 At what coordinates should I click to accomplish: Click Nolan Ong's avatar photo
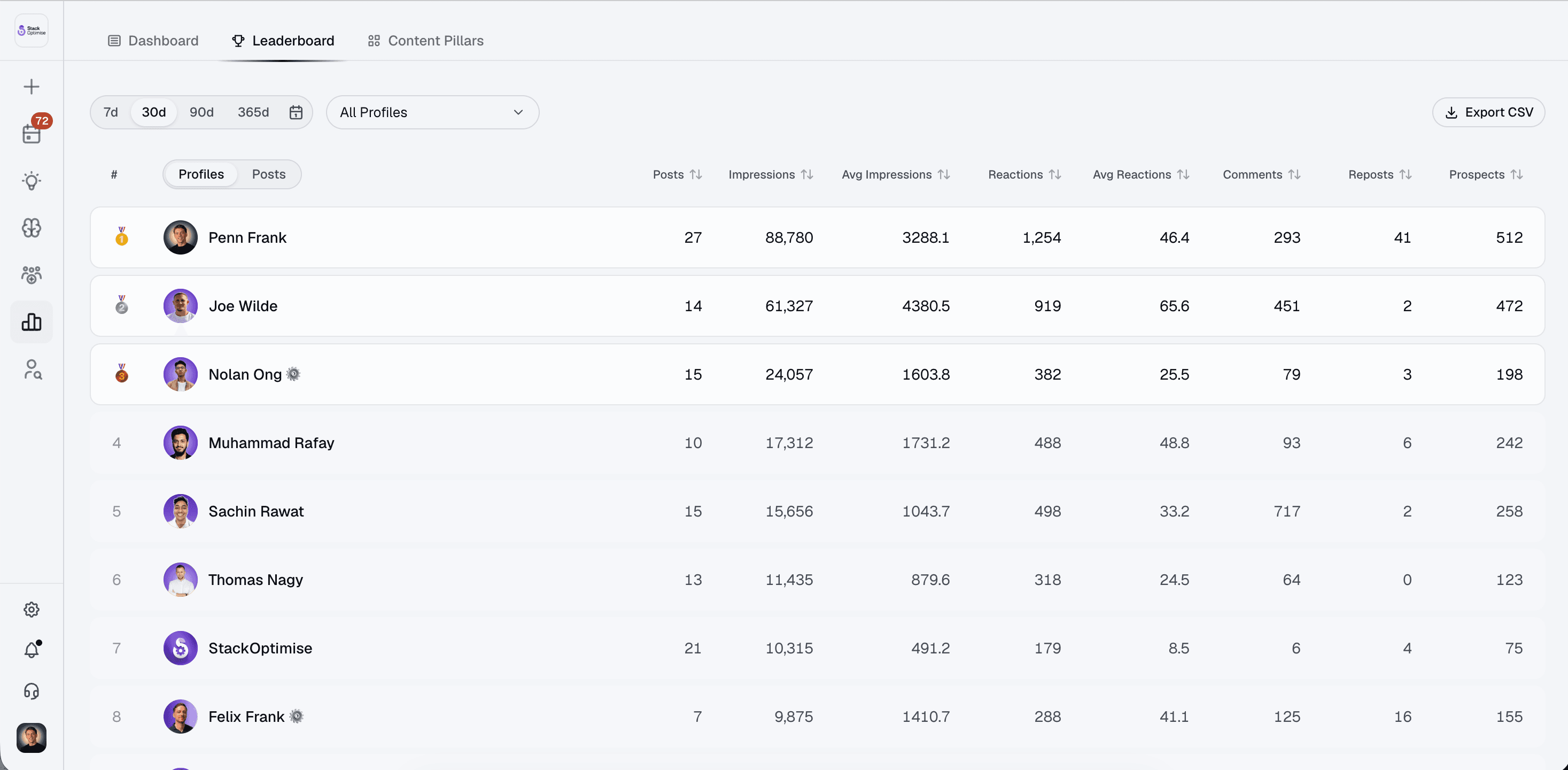(181, 374)
